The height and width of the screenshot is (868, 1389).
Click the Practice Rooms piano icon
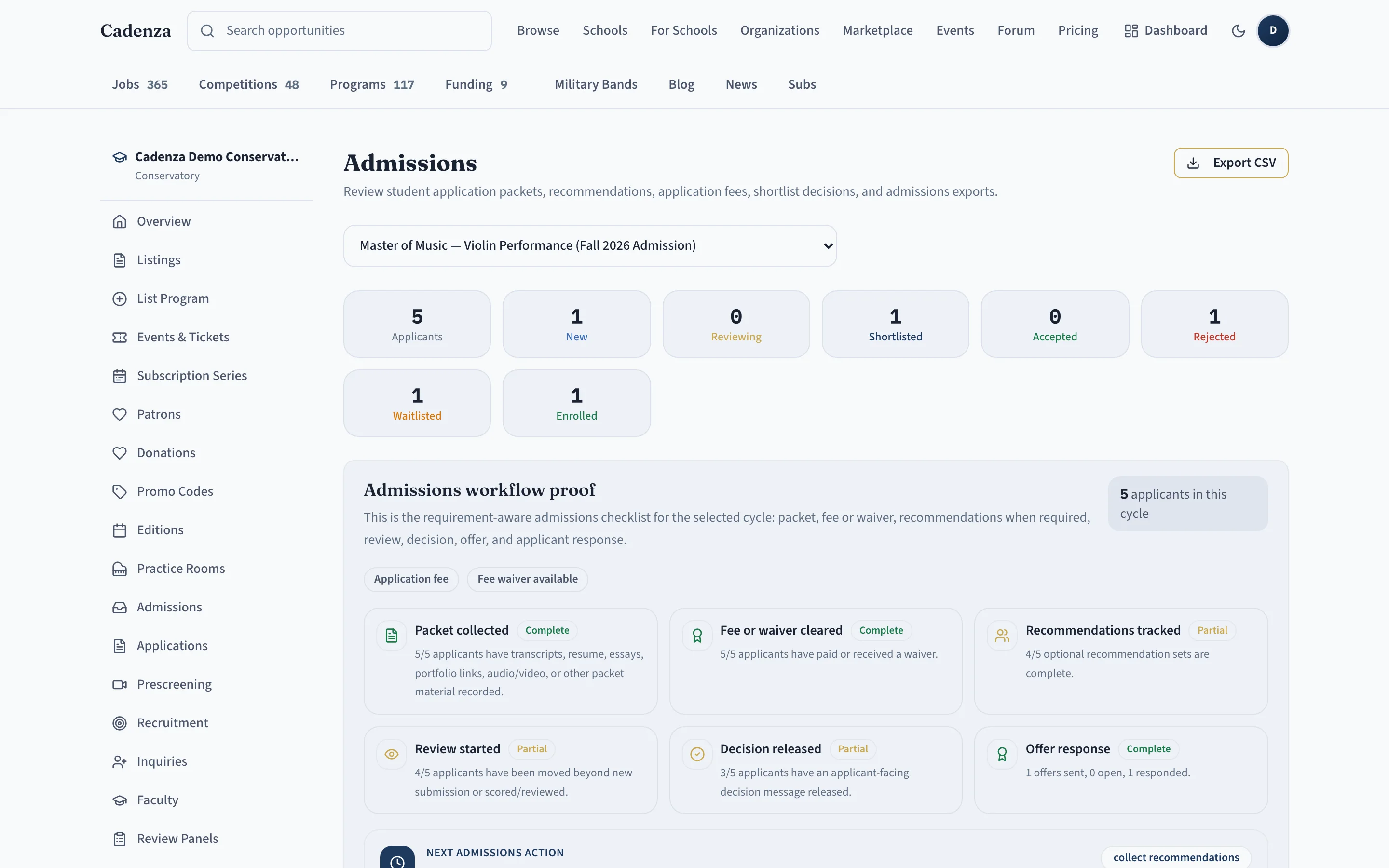(120, 569)
